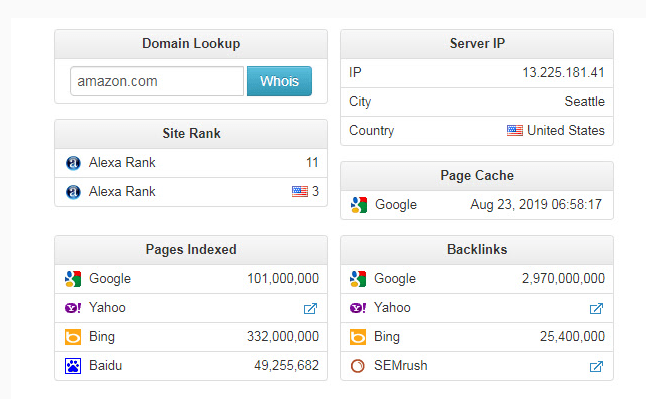This screenshot has height=399, width=646.
Task: Open SEMrush backlinks external link
Action: pos(596,366)
